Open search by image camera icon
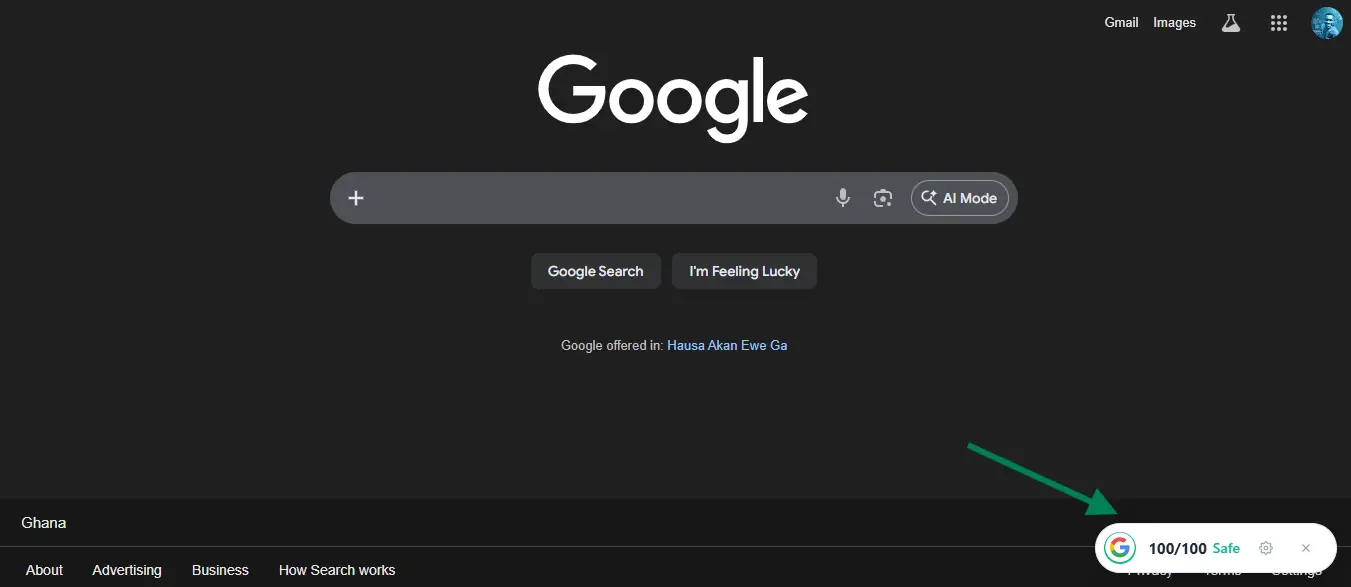Screen dimensions: 1351x587 coord(882,198)
